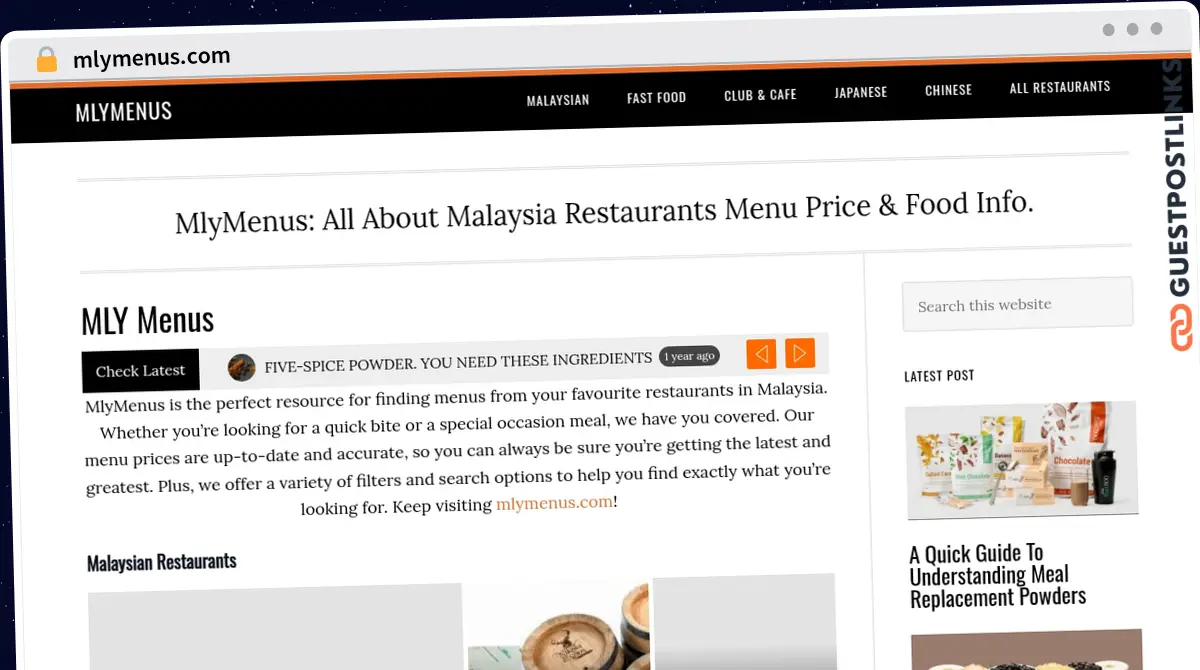
Task: Click the round five-spice post thumbnail
Action: 241,368
